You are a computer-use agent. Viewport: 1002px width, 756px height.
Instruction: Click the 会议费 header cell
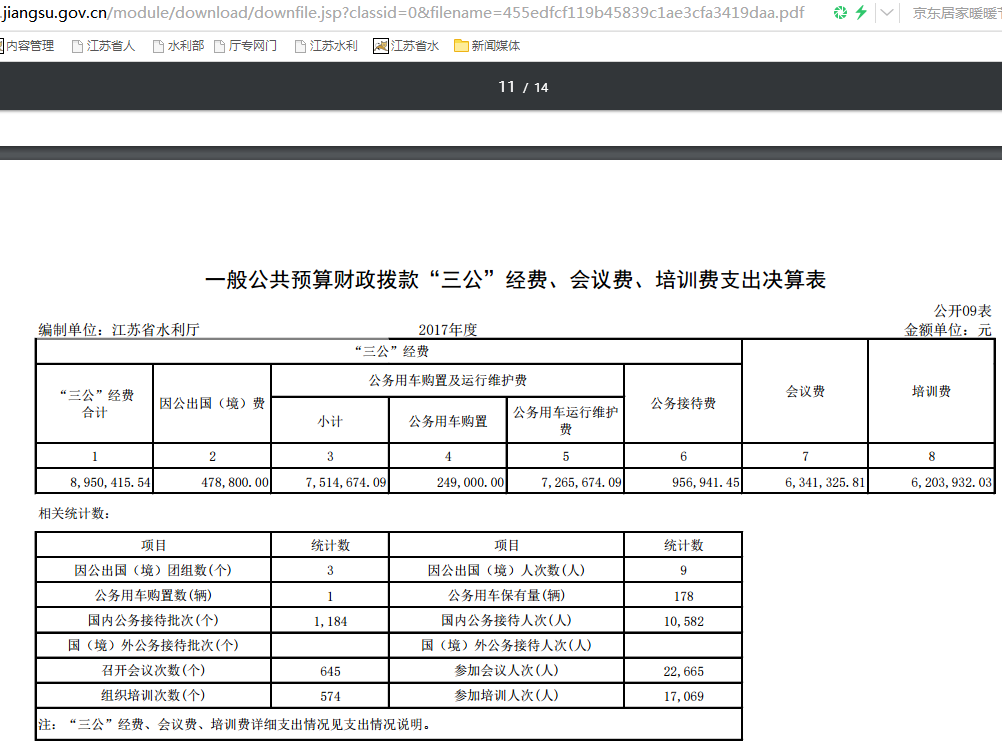click(805, 392)
